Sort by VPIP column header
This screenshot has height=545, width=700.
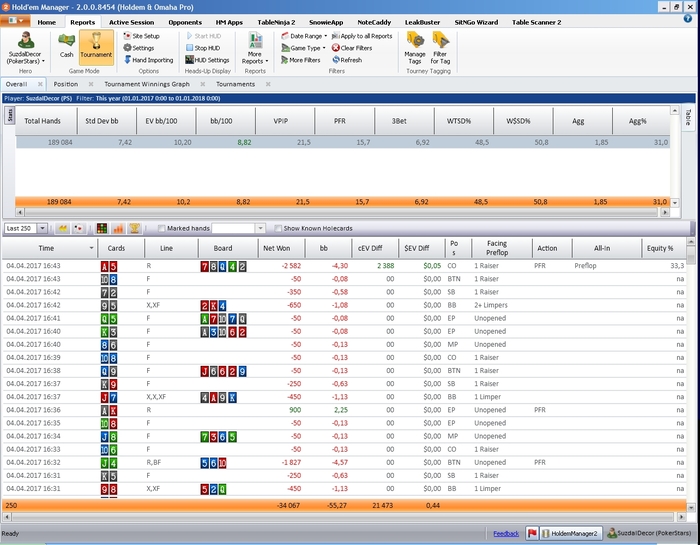tap(285, 121)
